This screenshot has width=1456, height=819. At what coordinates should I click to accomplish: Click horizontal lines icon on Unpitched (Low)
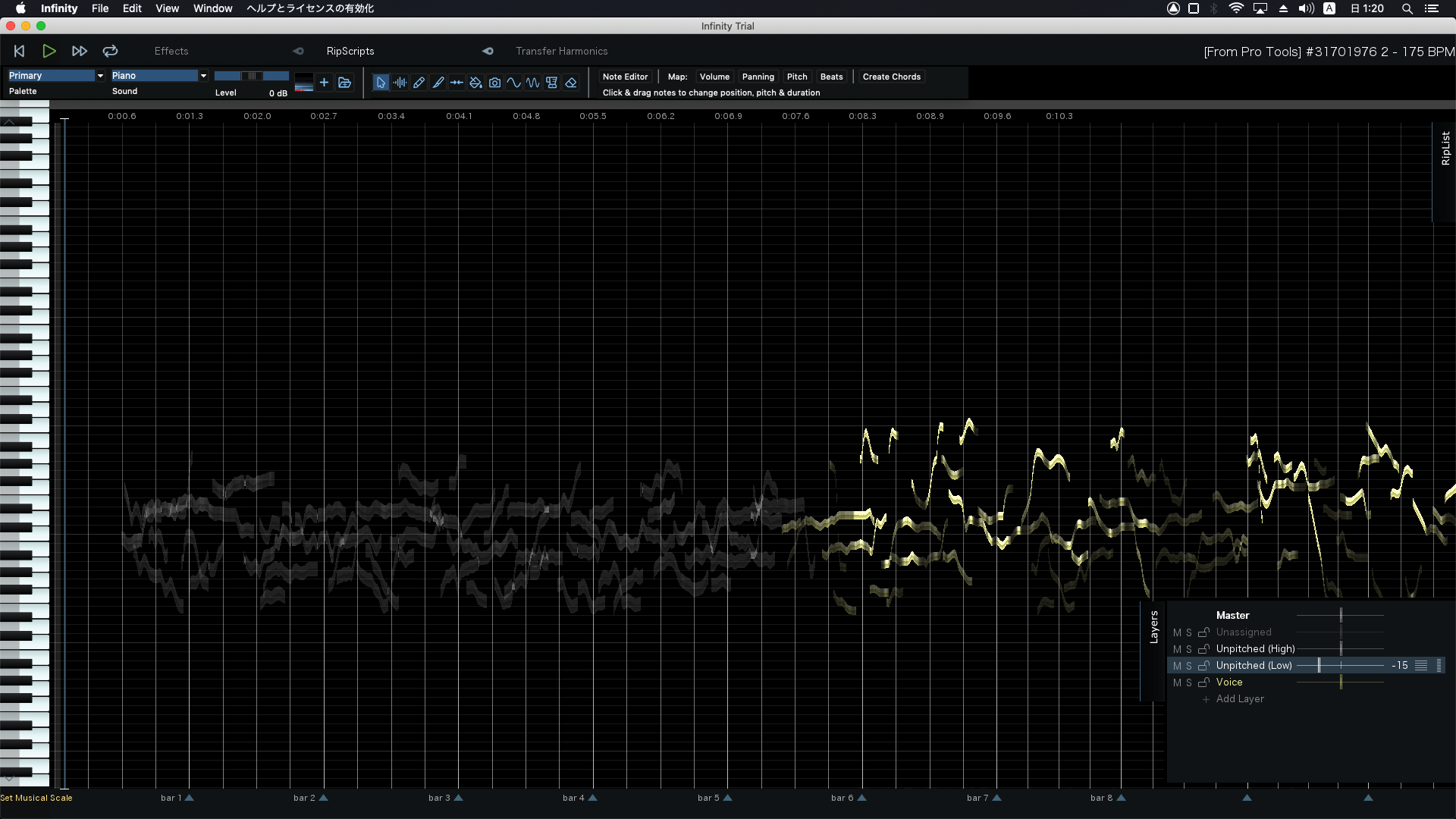click(x=1421, y=665)
